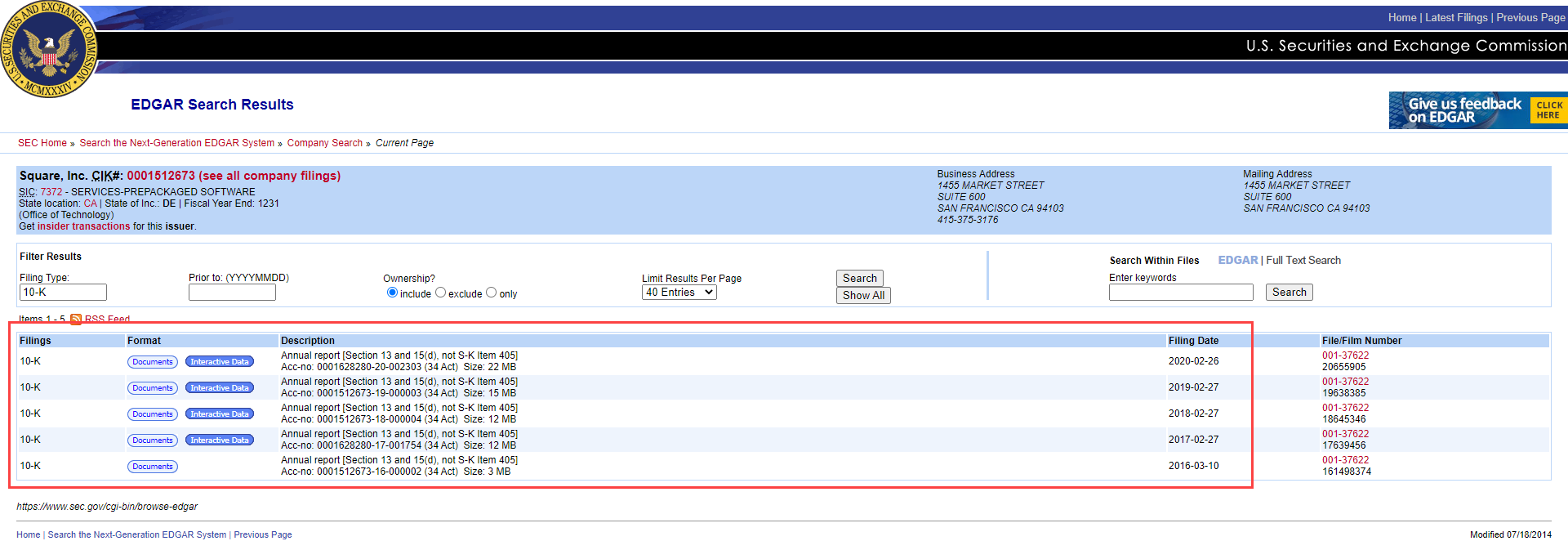The width and height of the screenshot is (1568, 550).
Task: Click file number 001-37622 above 161498374
Action: [x=1346, y=460]
